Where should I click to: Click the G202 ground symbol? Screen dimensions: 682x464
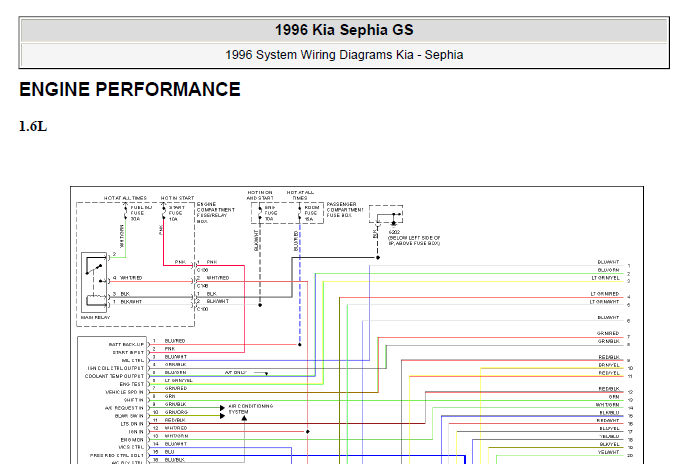[394, 222]
